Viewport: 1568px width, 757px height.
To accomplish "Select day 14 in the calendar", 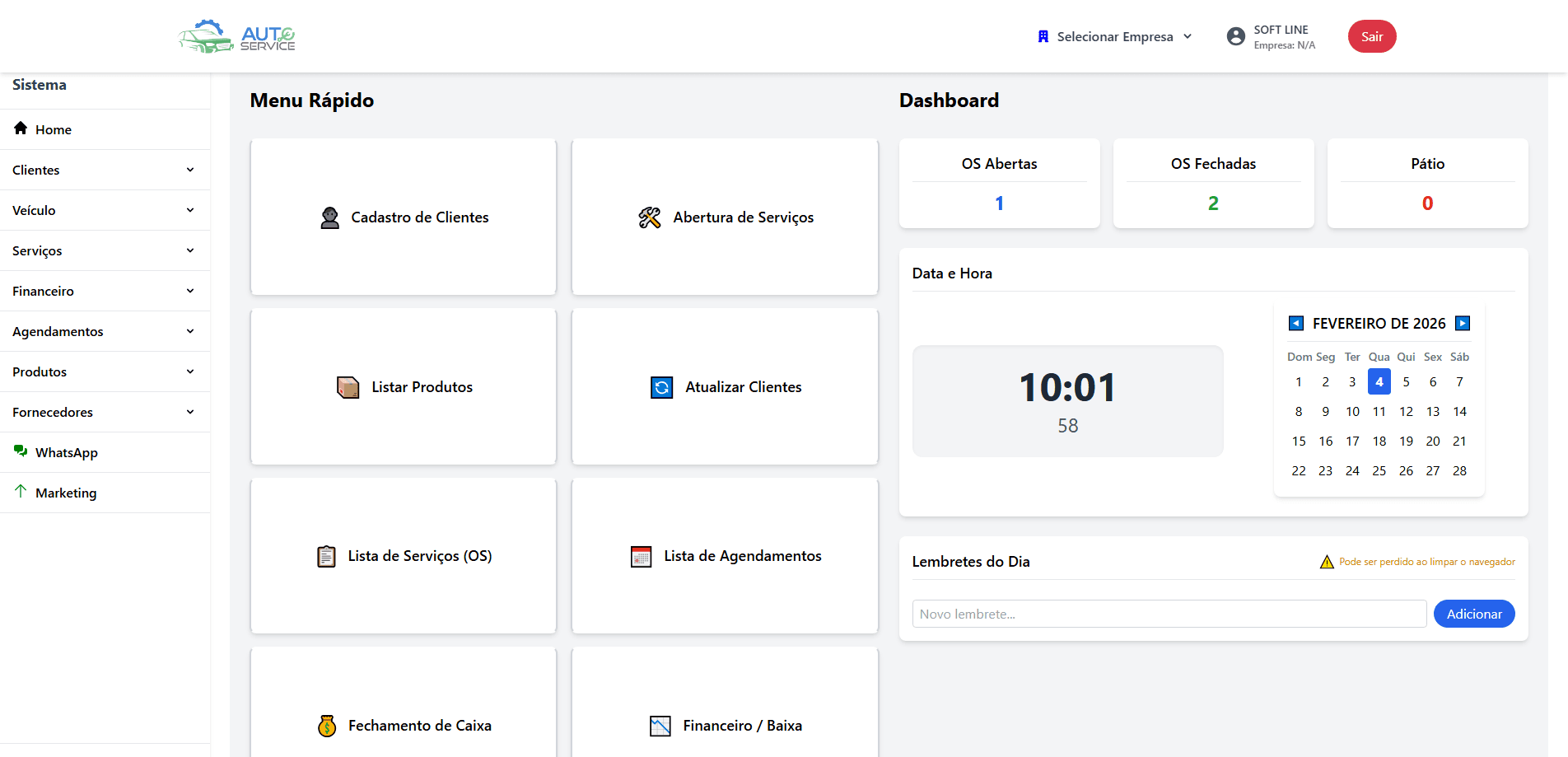I will [1459, 411].
